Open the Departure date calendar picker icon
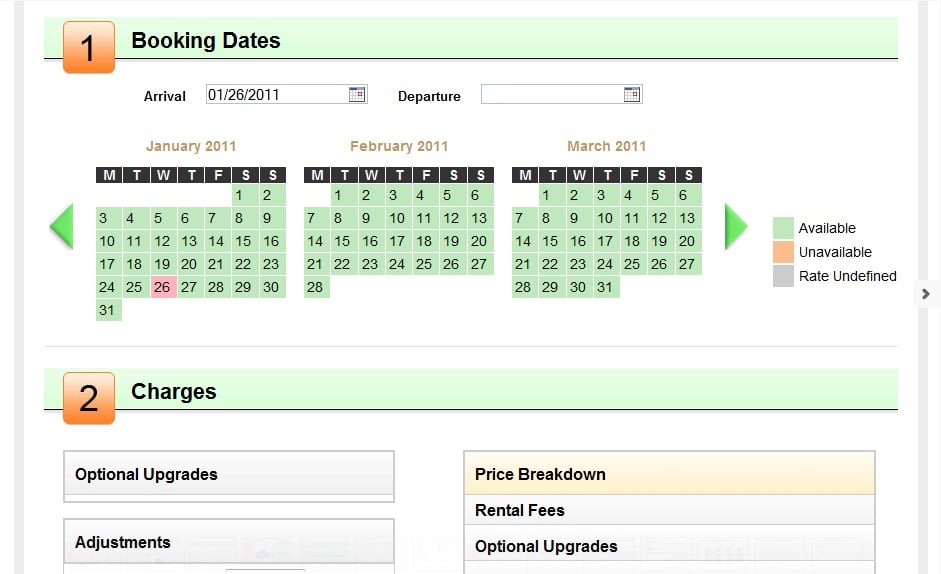The width and height of the screenshot is (941, 574). [x=632, y=94]
